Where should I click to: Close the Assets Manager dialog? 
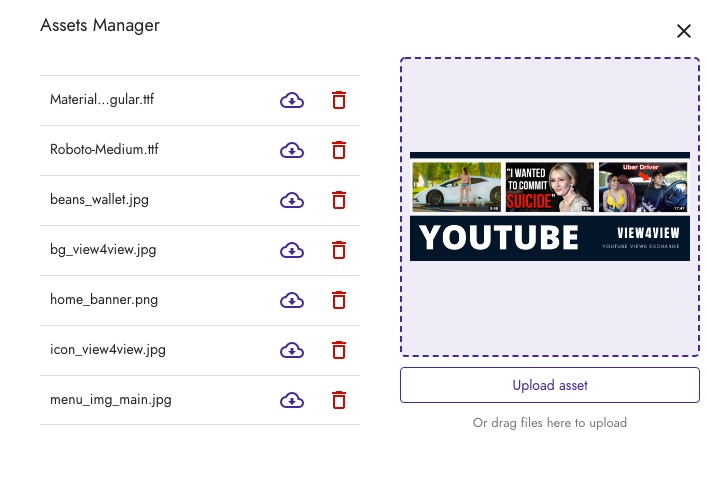[684, 31]
